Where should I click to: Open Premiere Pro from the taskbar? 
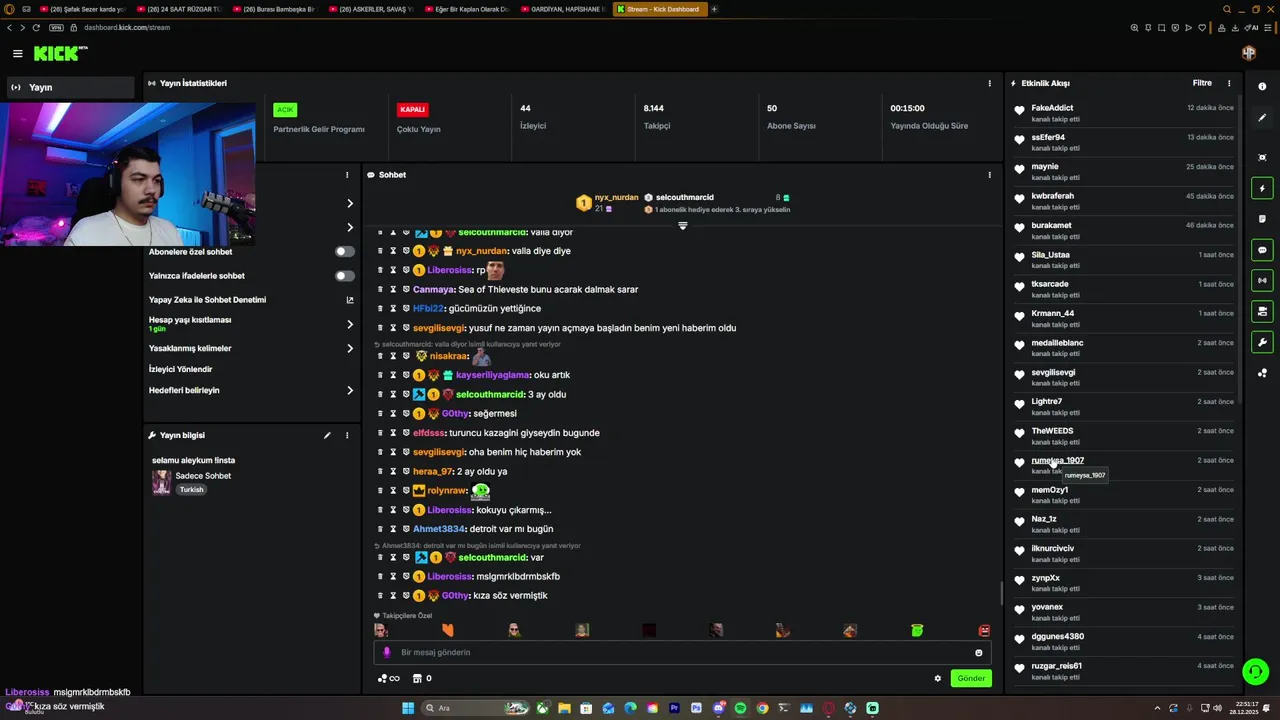674,708
